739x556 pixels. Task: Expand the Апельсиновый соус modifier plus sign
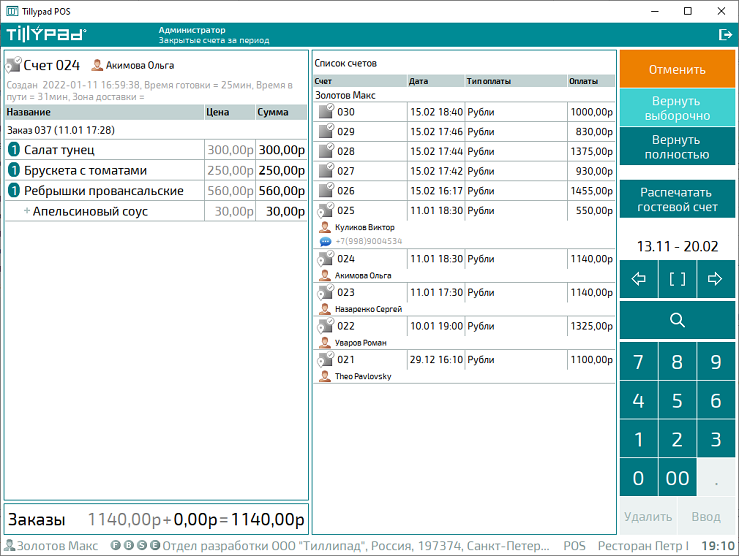27,211
